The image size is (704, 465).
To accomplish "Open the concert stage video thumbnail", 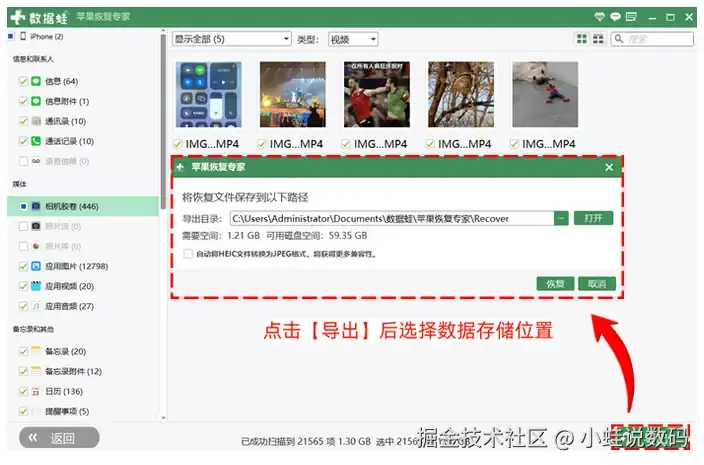I will pyautogui.click(x=293, y=95).
